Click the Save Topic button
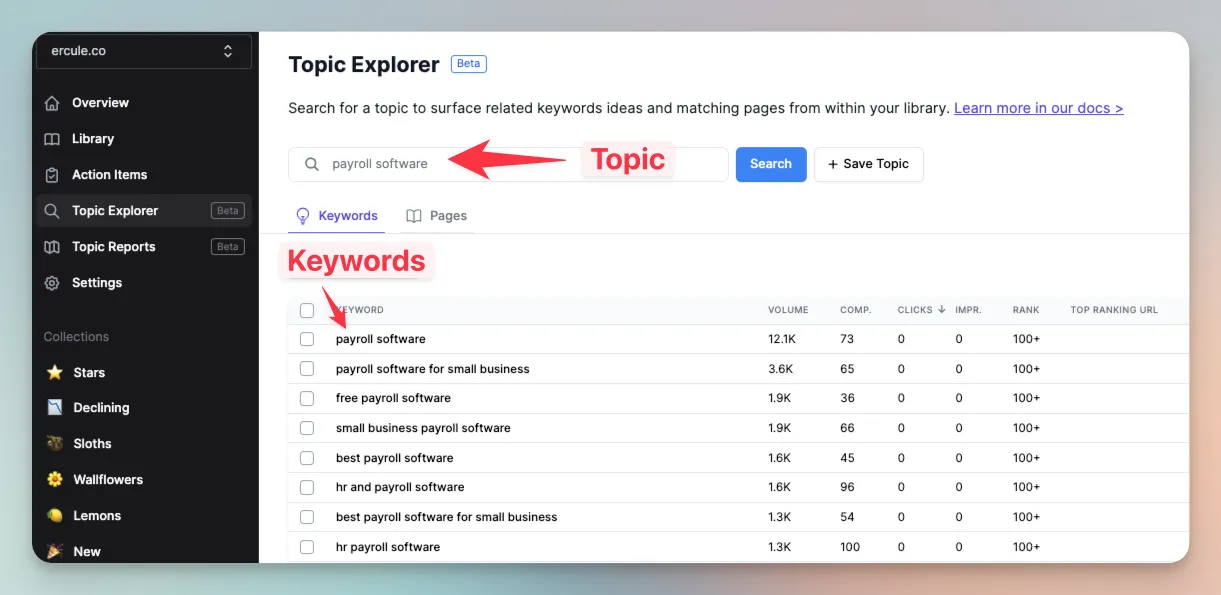 tap(868, 164)
